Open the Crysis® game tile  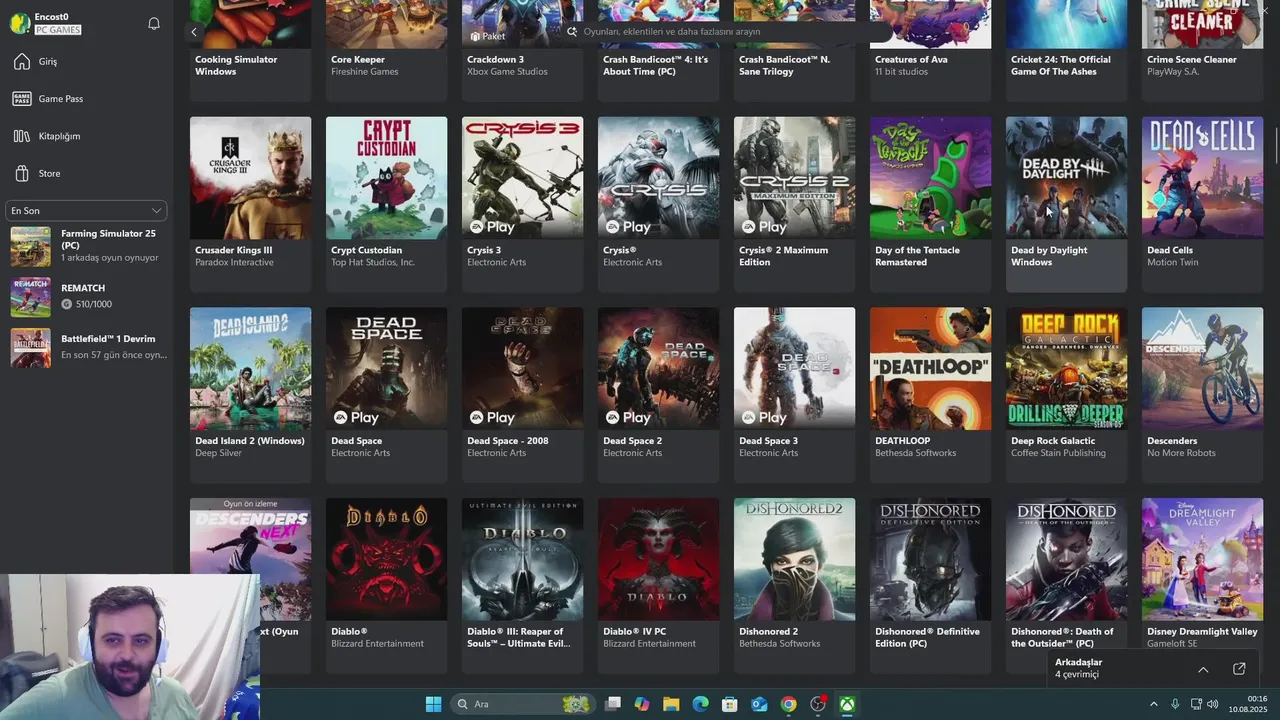(x=658, y=204)
